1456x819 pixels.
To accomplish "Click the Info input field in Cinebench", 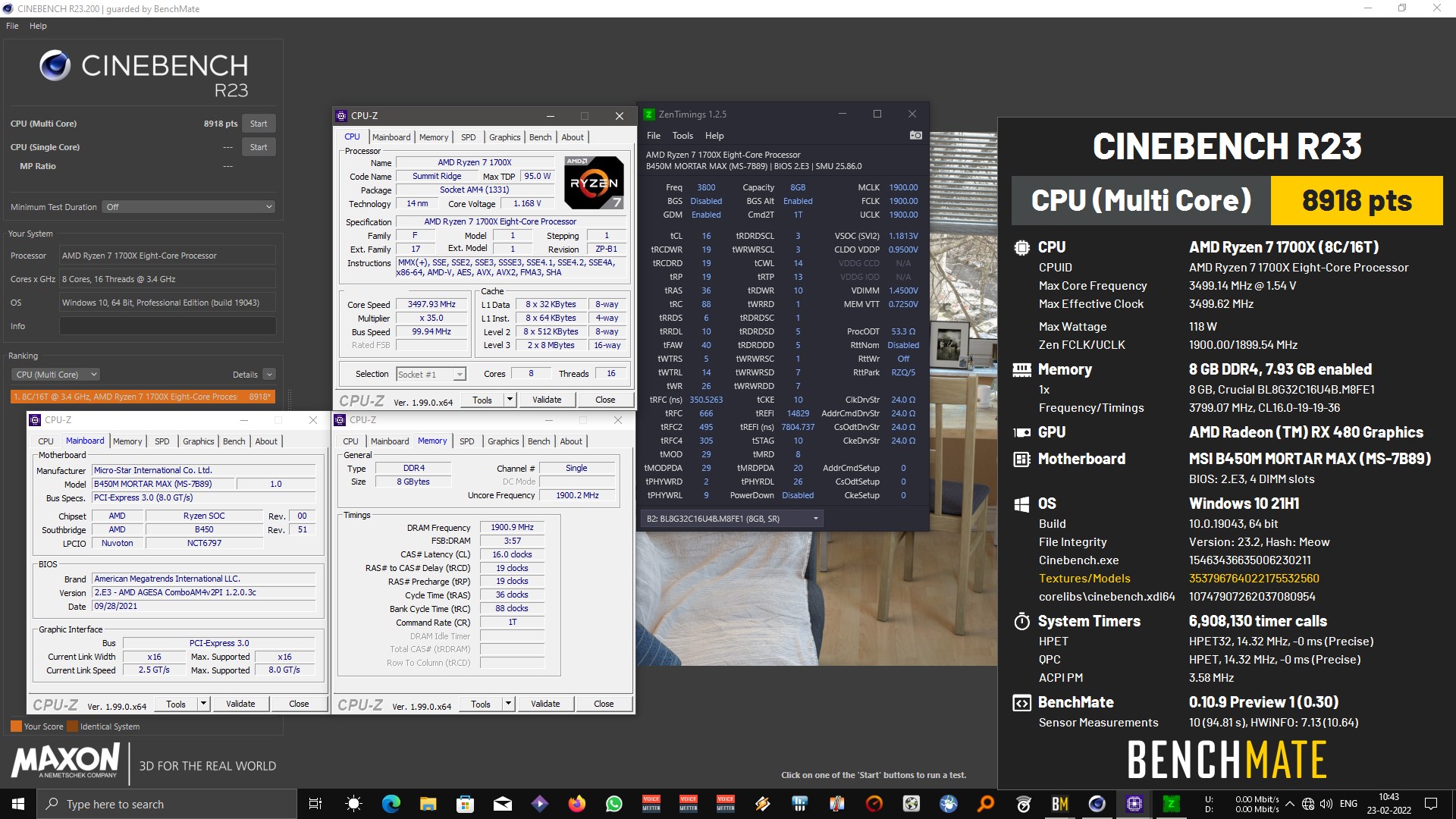I will click(168, 326).
